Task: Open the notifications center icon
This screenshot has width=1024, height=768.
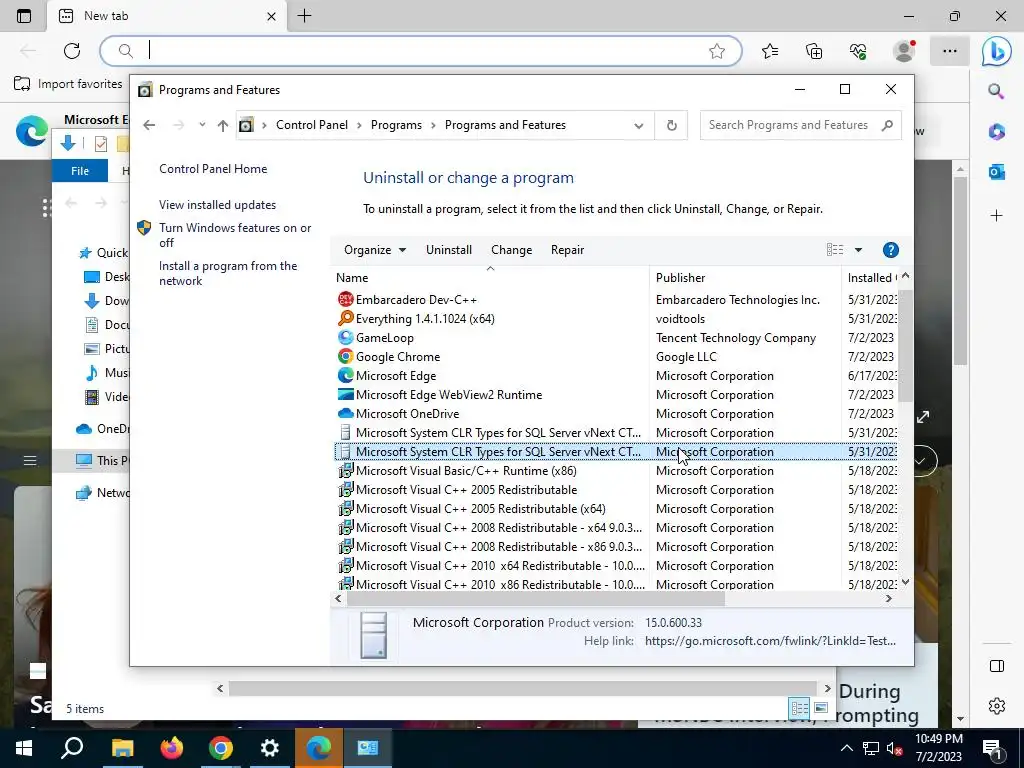Action: (992, 749)
